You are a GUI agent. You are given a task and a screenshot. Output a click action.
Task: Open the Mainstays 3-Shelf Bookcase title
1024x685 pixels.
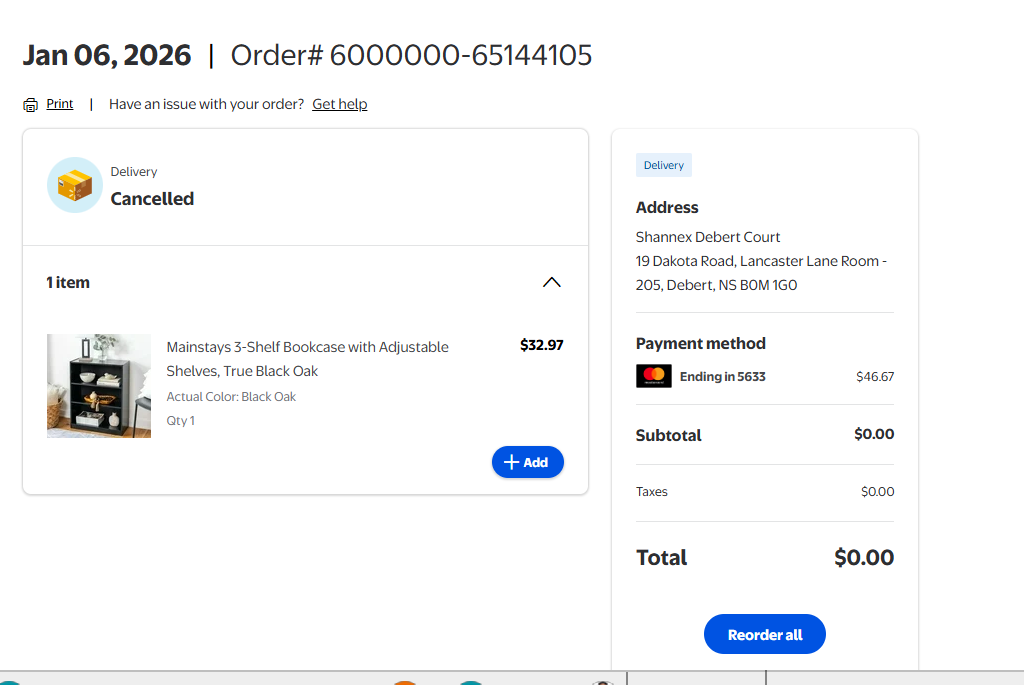[x=307, y=359]
